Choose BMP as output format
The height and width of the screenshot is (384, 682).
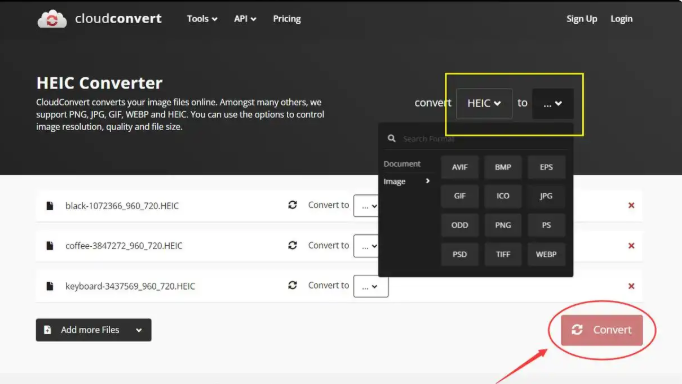point(503,167)
